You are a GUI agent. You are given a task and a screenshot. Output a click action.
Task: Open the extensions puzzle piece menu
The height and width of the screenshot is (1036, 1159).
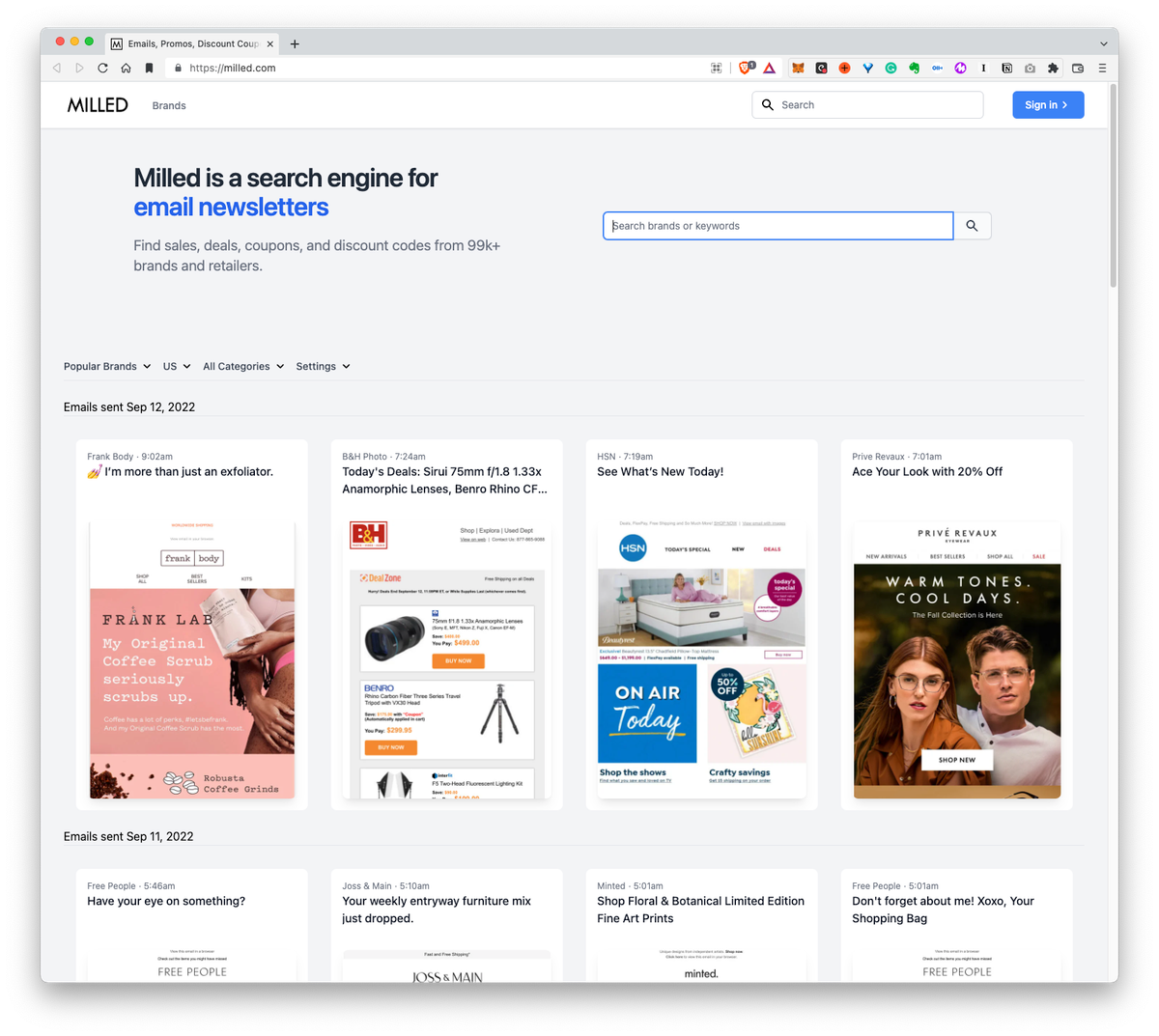tap(1053, 69)
